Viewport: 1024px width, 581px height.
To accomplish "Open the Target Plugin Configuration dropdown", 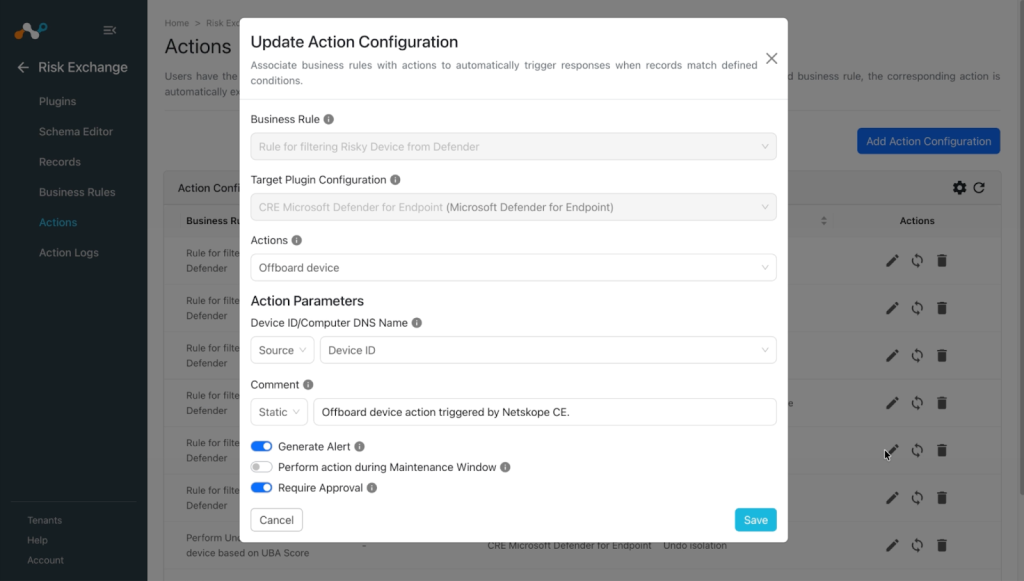I will point(513,207).
